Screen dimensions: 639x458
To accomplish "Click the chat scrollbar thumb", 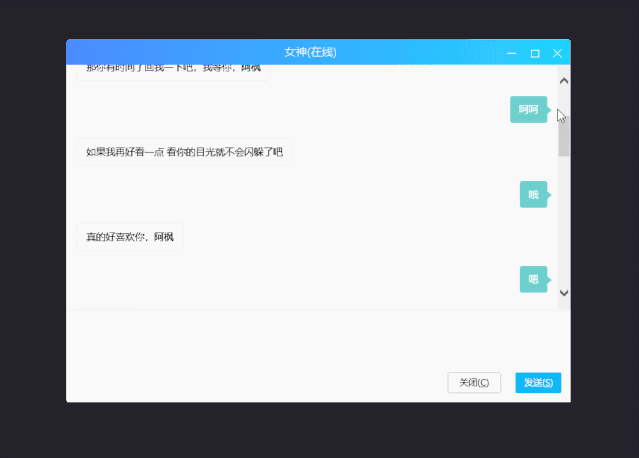I will point(564,136).
